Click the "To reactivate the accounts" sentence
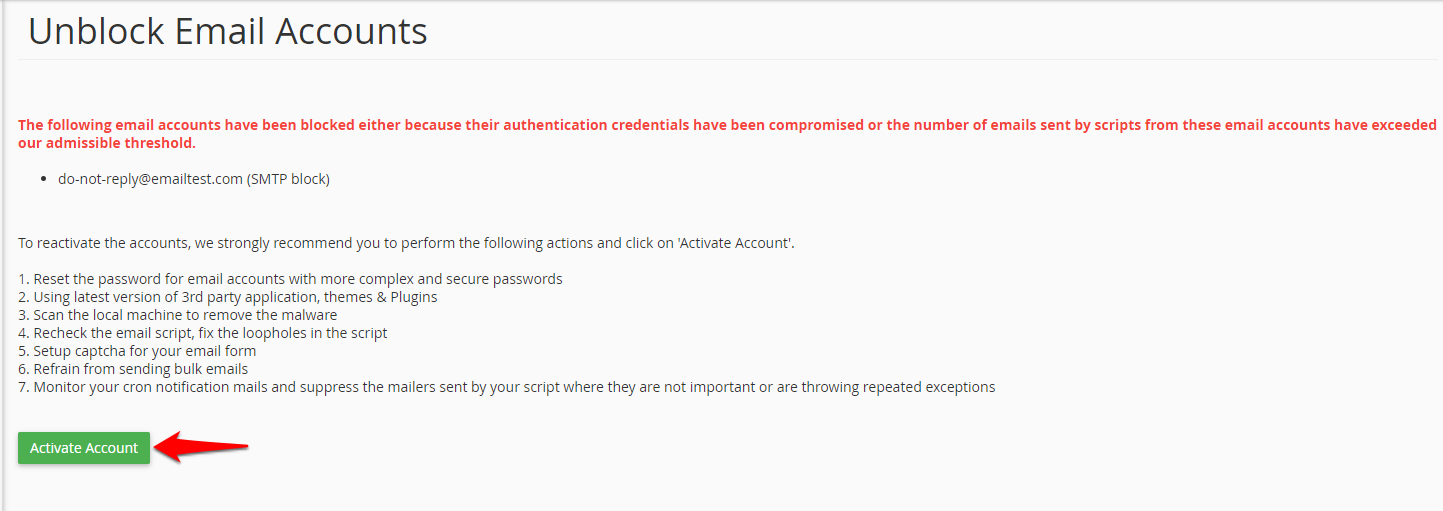The image size is (1443, 511). [300, 243]
